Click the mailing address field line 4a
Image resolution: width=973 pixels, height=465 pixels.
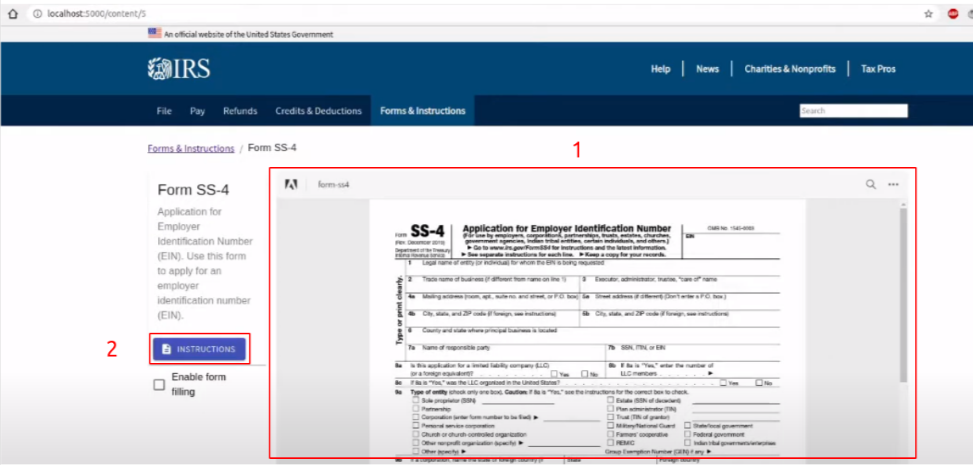493,301
